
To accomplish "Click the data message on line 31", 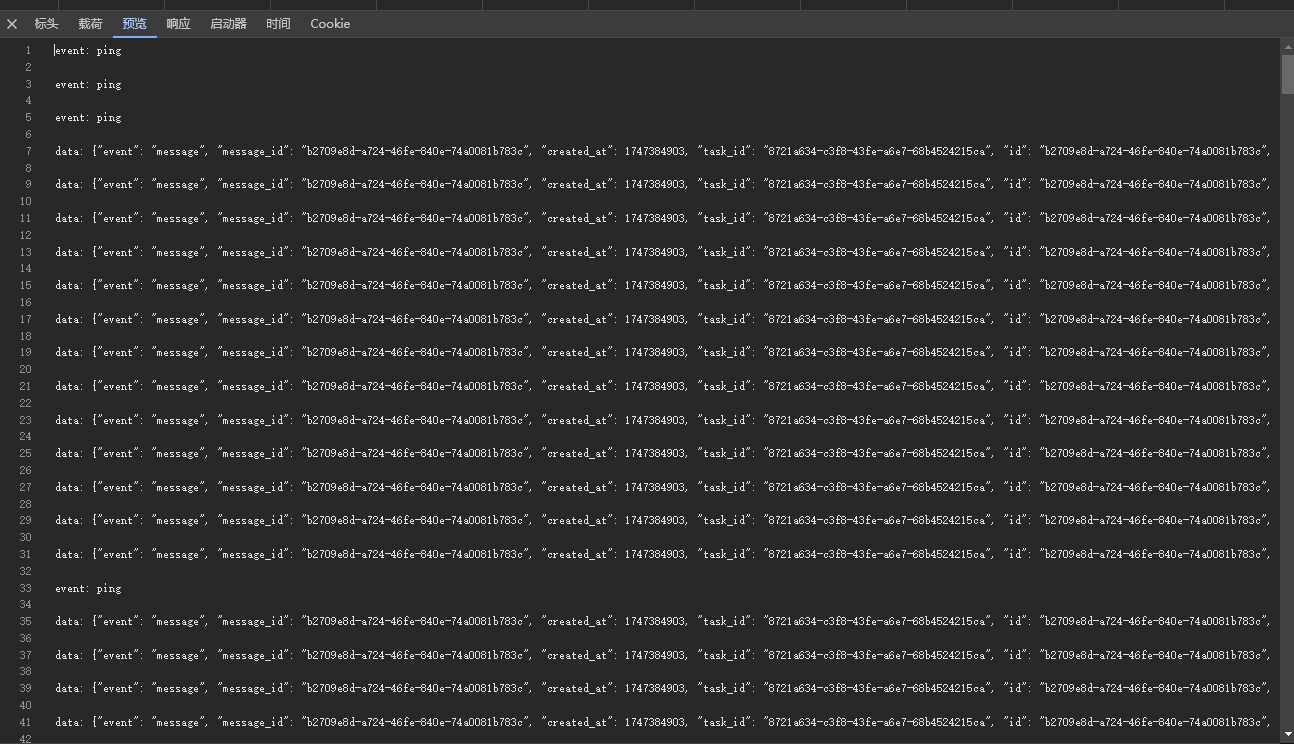I will point(664,555).
